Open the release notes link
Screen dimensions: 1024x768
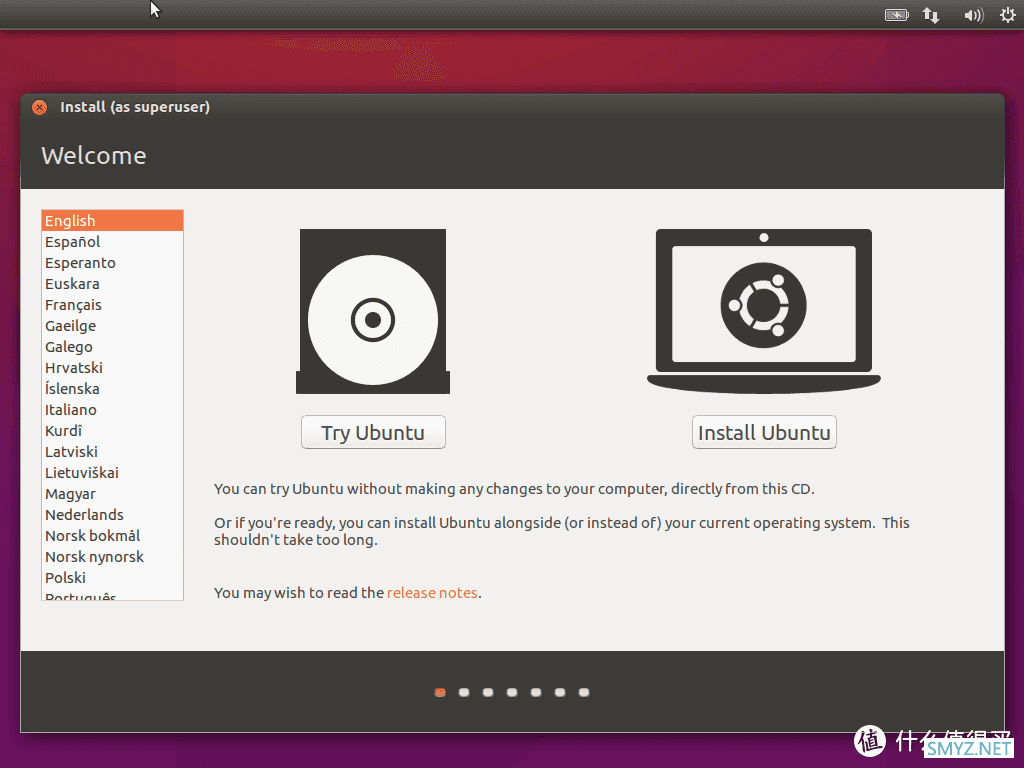(432, 592)
